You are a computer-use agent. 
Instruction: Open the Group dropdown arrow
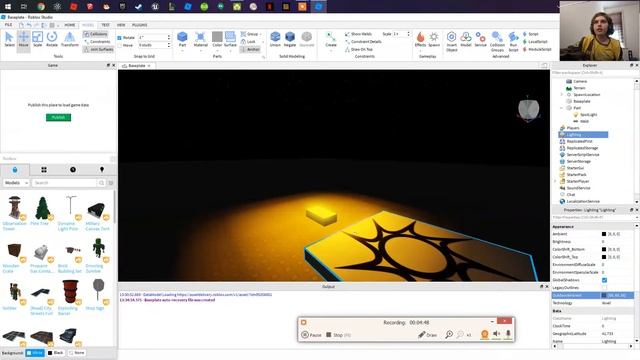[x=261, y=34]
